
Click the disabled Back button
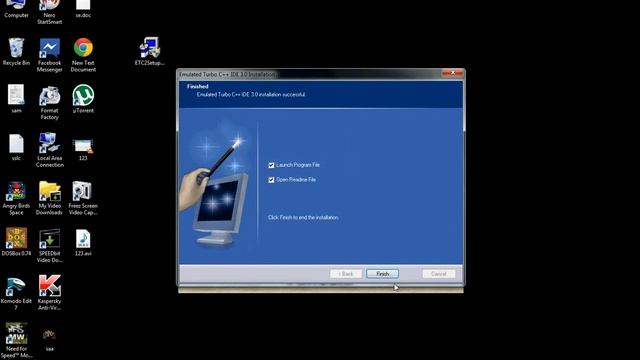(x=346, y=274)
